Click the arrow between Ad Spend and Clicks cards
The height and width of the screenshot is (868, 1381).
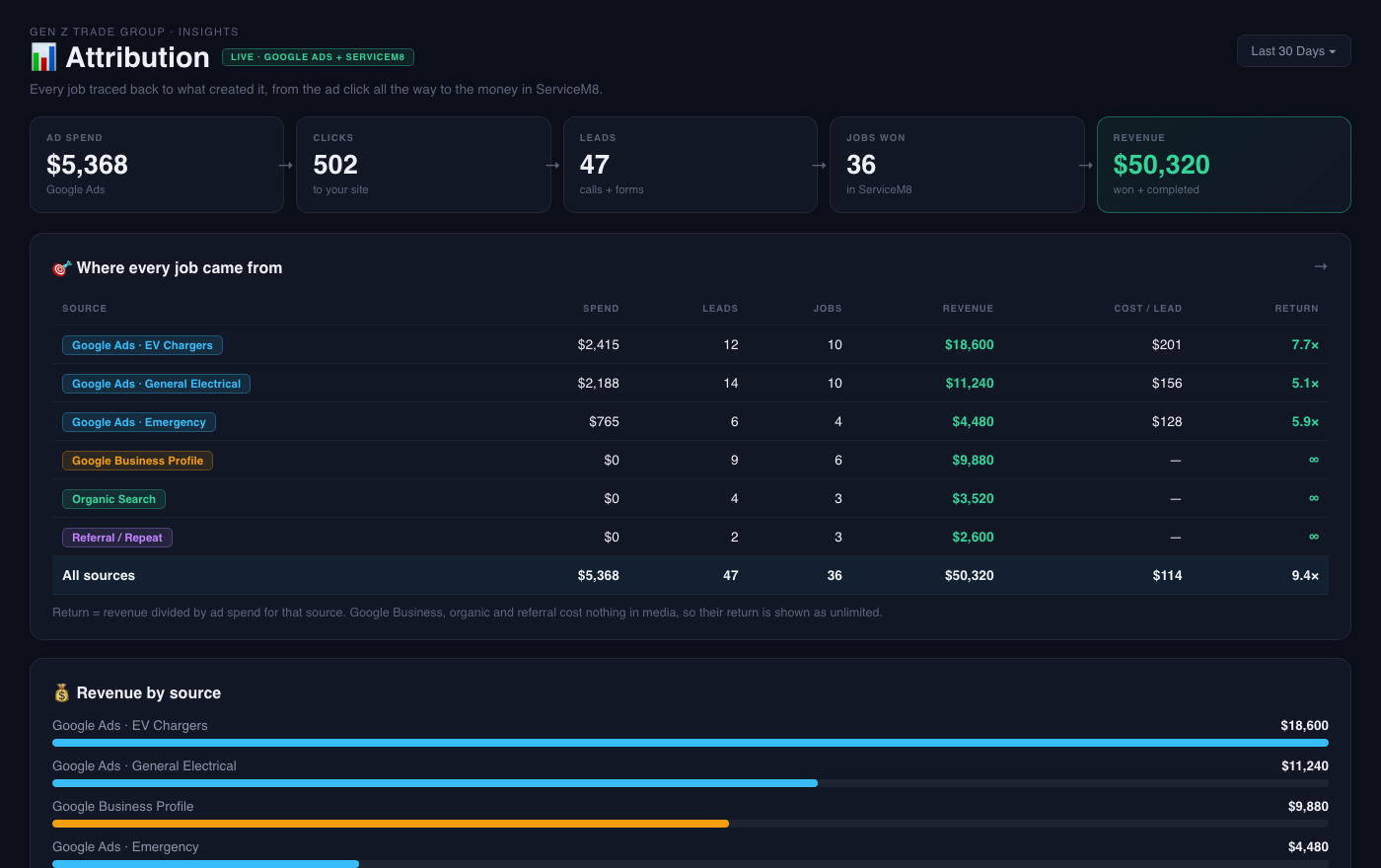[286, 165]
